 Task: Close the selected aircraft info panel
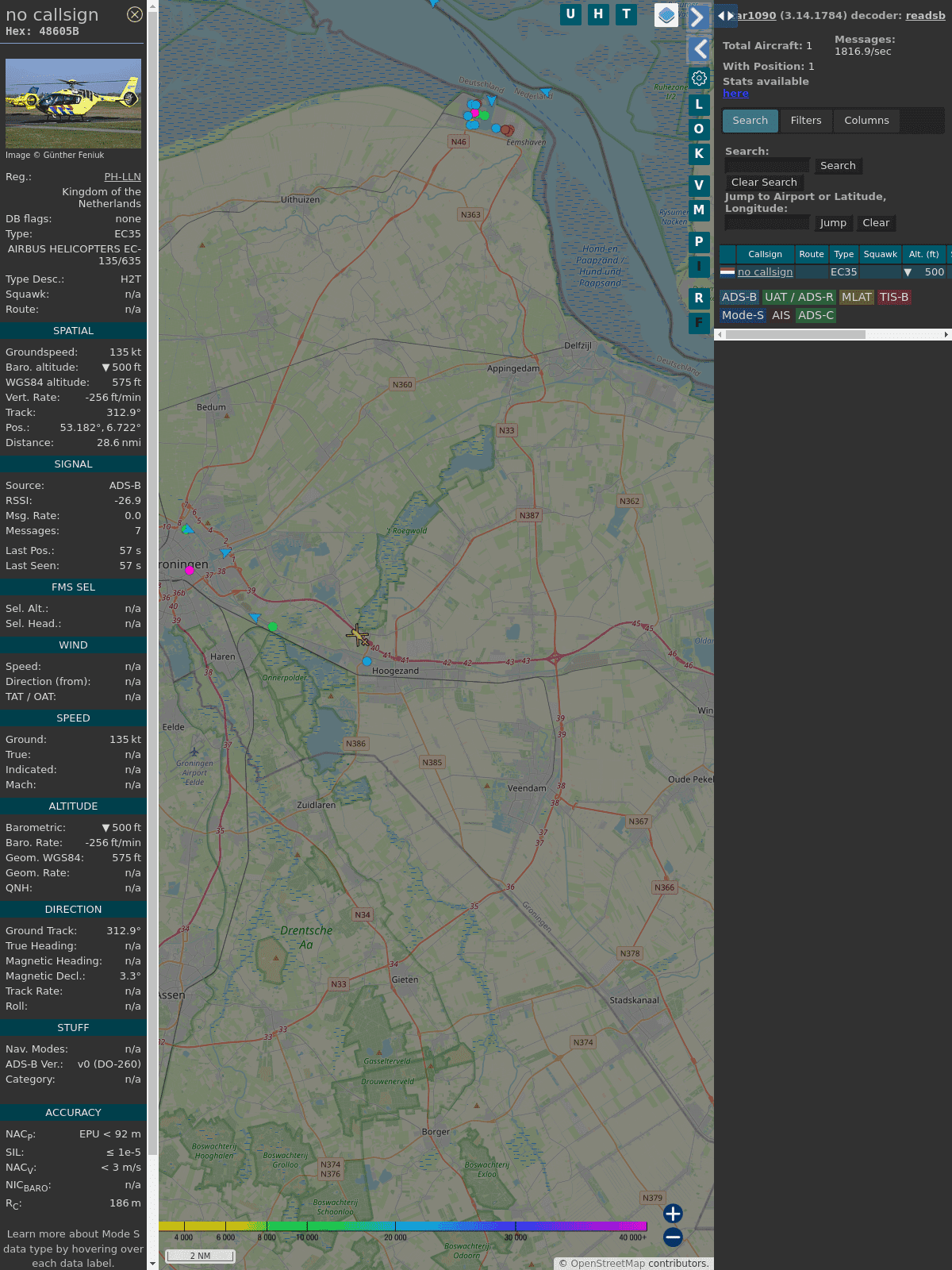point(135,14)
